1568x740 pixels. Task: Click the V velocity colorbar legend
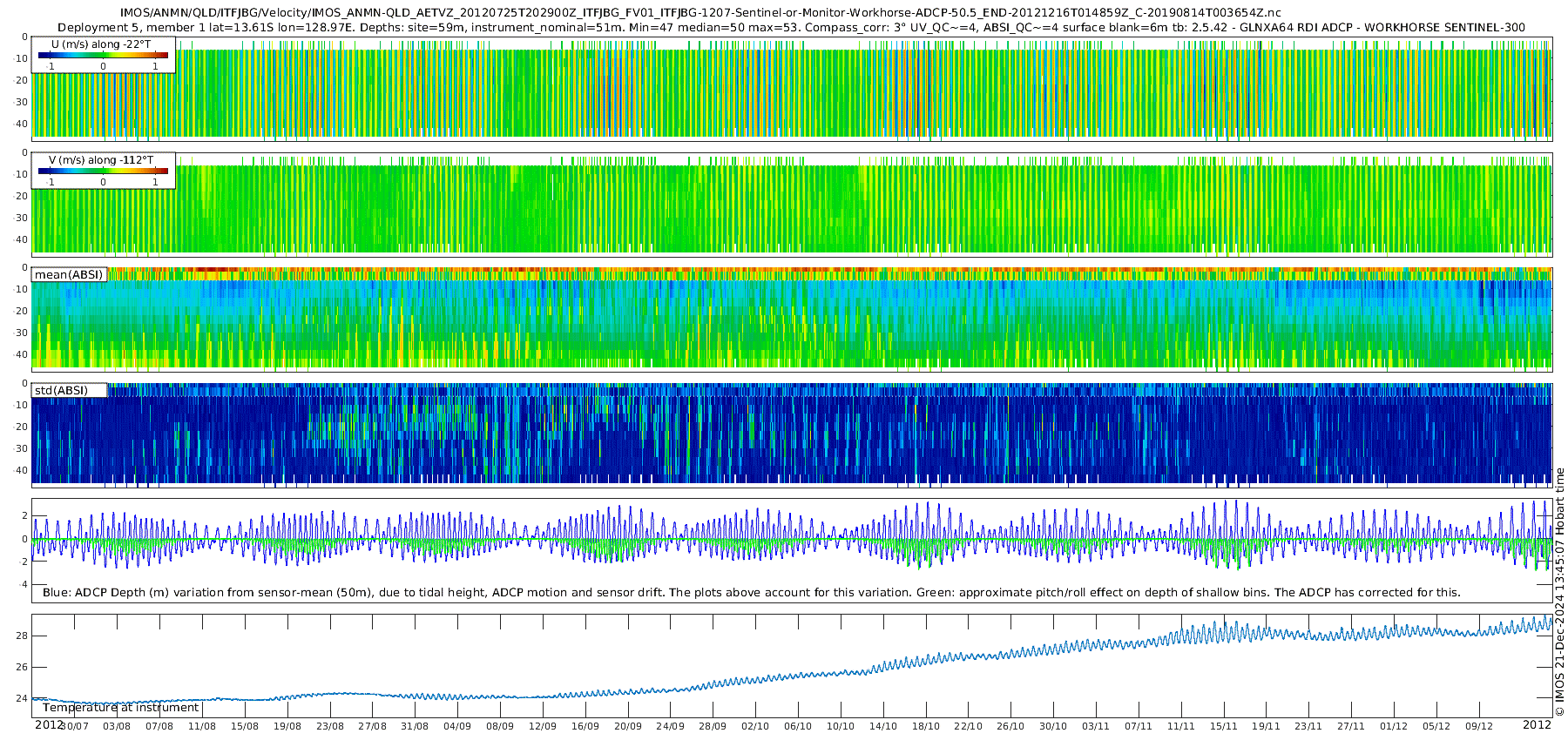pos(103,171)
